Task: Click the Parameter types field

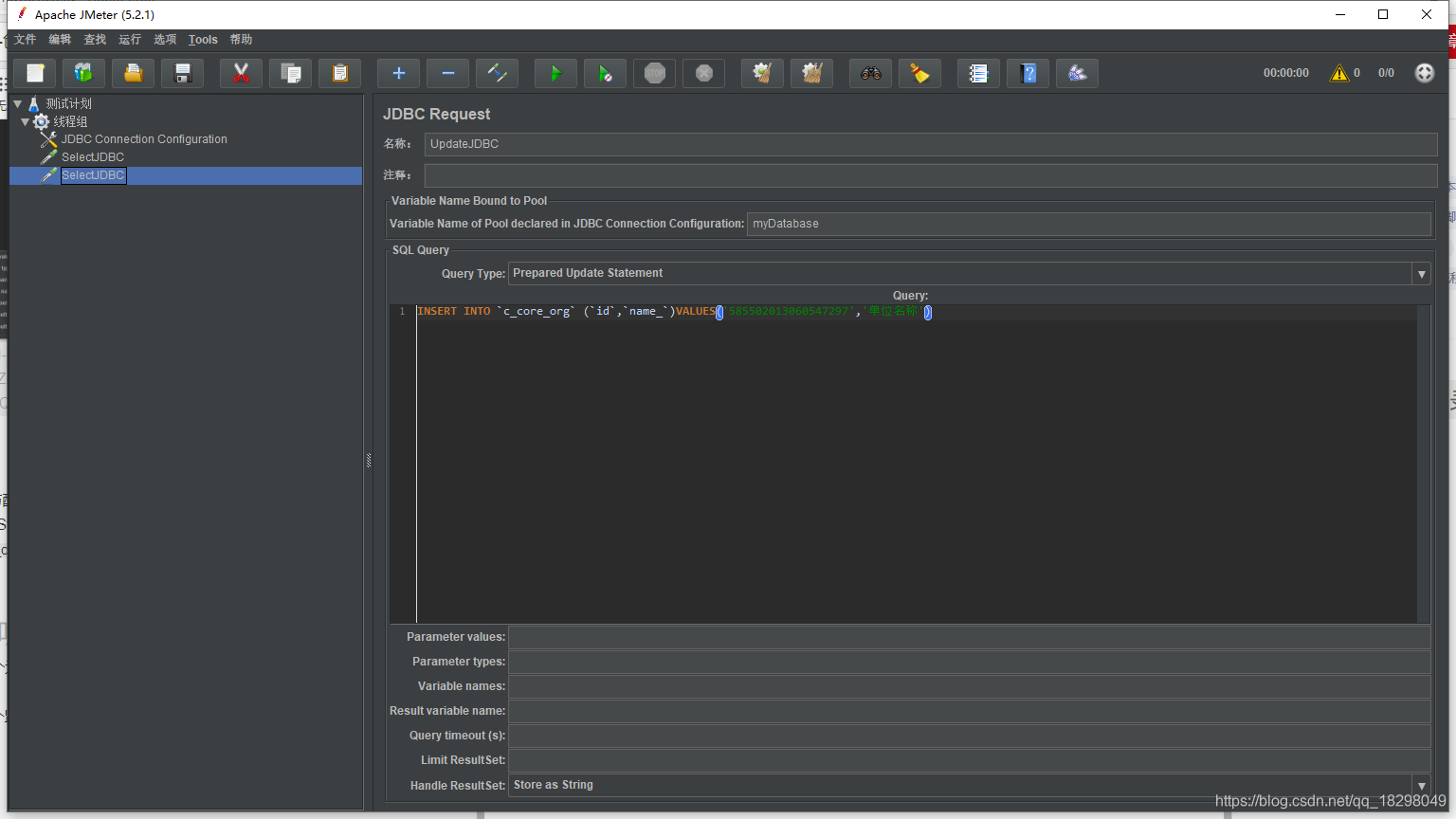Action: [970, 662]
